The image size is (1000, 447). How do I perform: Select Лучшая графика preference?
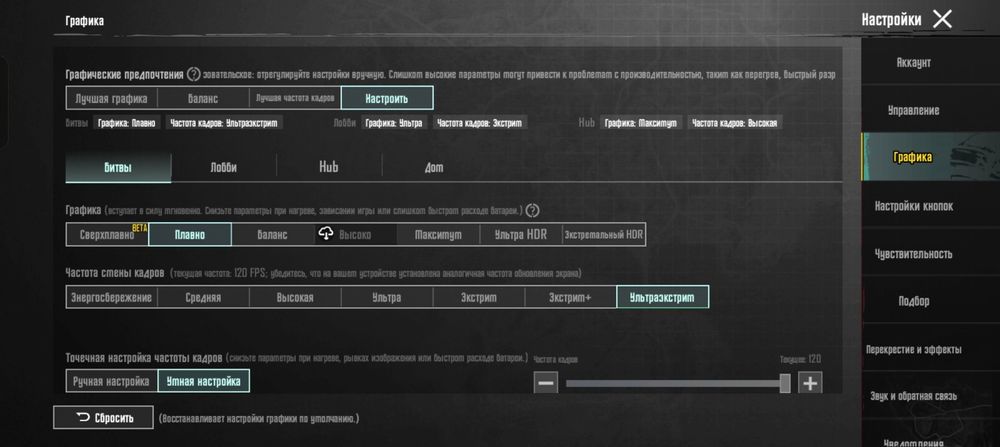pos(112,98)
